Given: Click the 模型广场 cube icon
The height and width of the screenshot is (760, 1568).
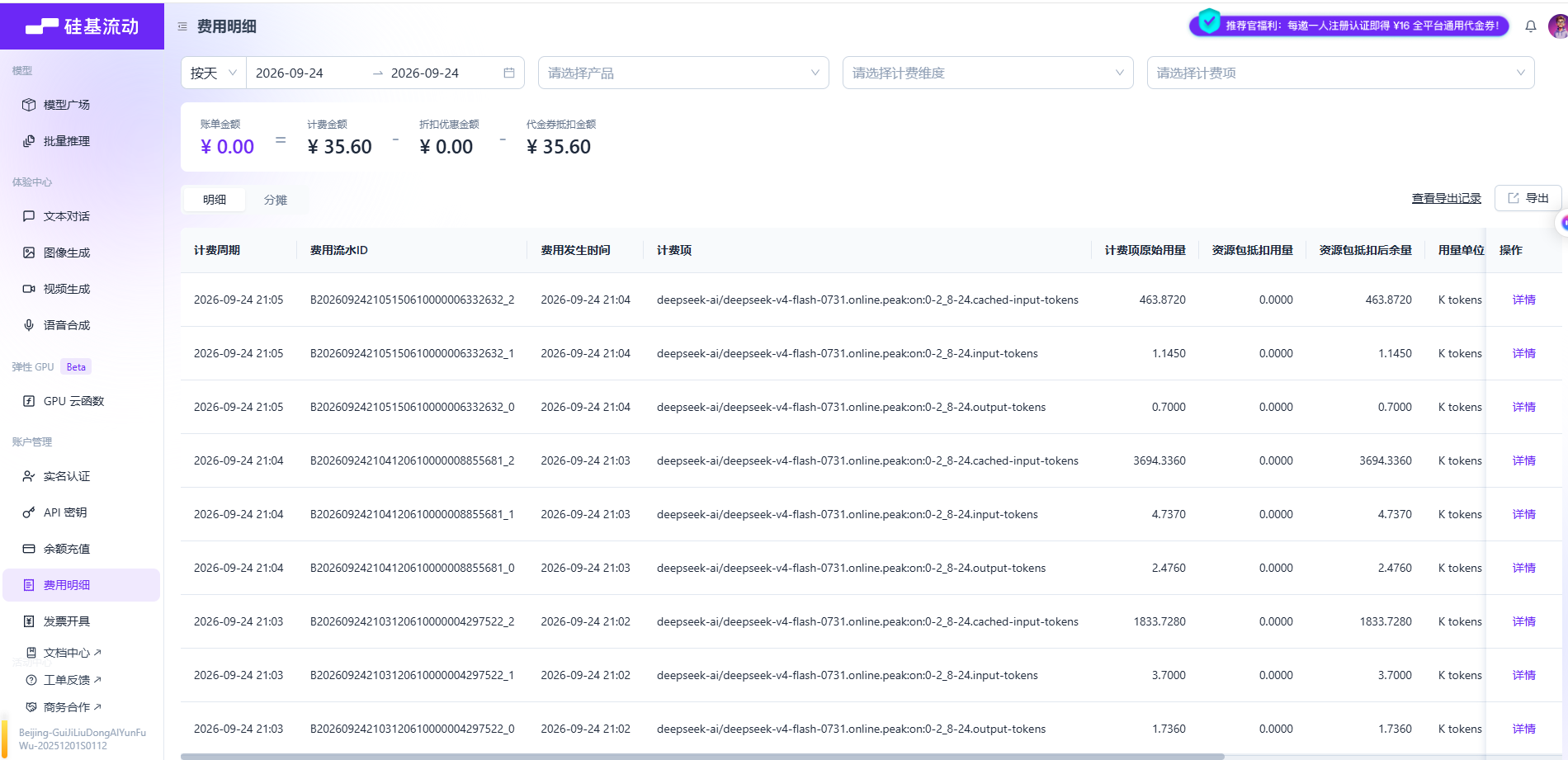Looking at the screenshot, I should [29, 105].
